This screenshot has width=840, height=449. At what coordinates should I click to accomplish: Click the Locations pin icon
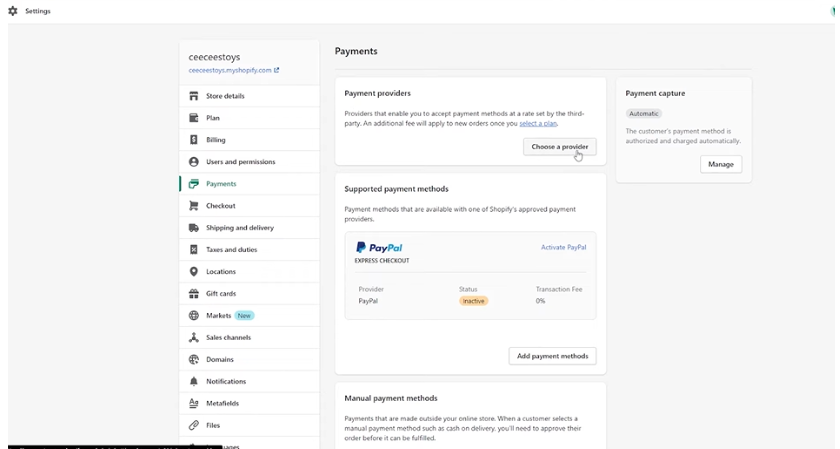[x=194, y=272]
